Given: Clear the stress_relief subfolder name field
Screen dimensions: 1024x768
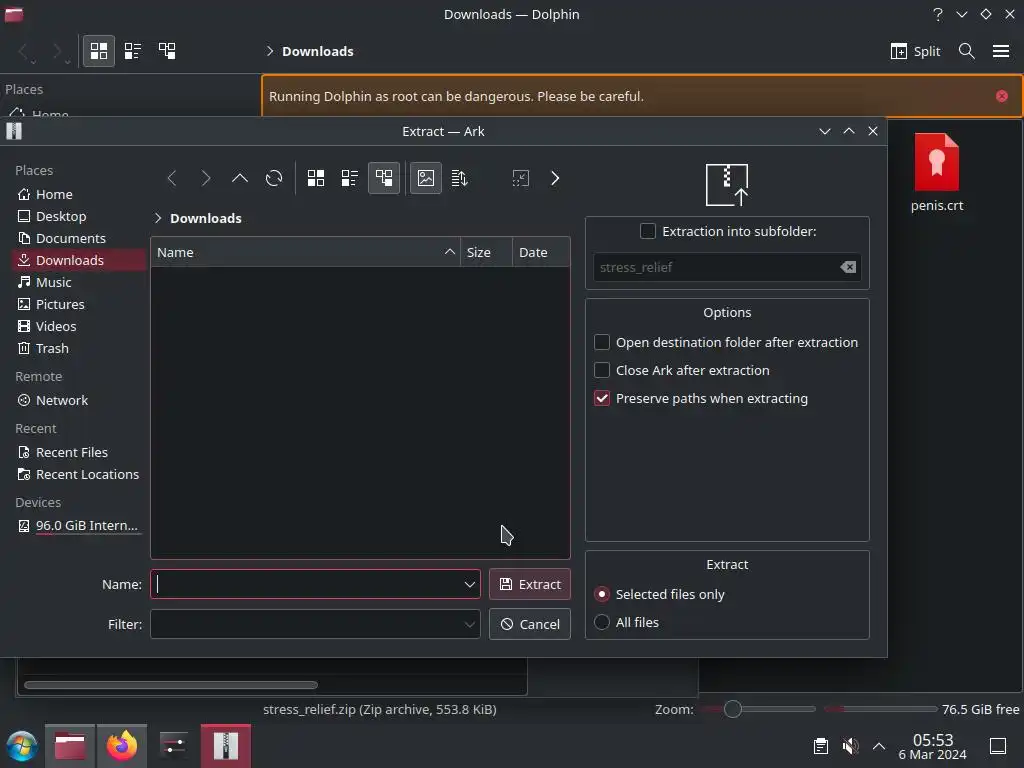Looking at the screenshot, I should pyautogui.click(x=848, y=267).
